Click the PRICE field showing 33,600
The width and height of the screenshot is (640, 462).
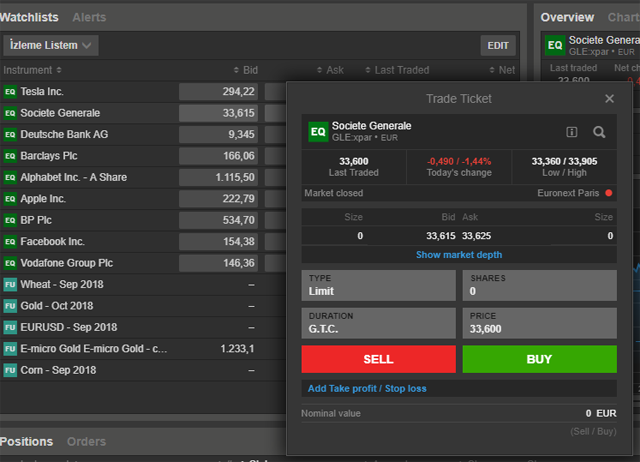click(x=539, y=323)
